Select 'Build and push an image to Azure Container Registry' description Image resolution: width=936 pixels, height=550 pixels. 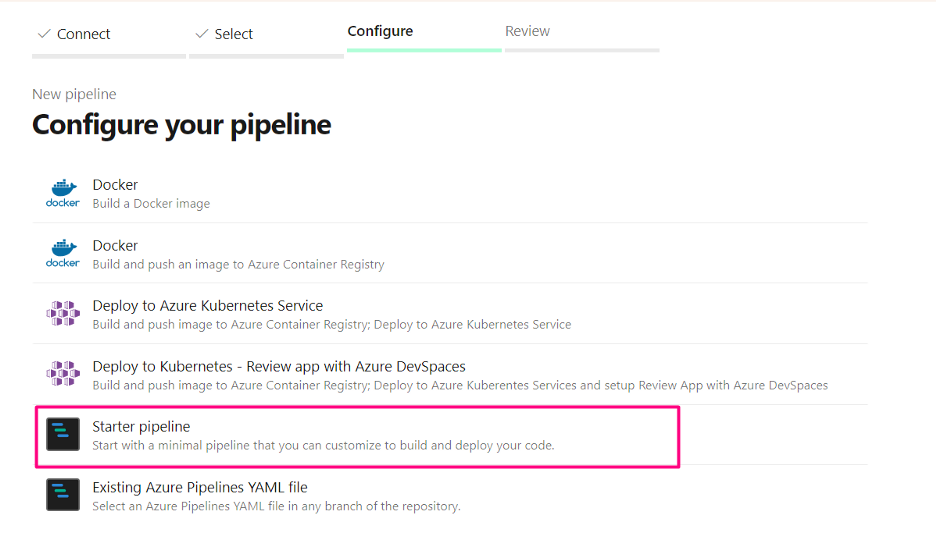click(238, 264)
